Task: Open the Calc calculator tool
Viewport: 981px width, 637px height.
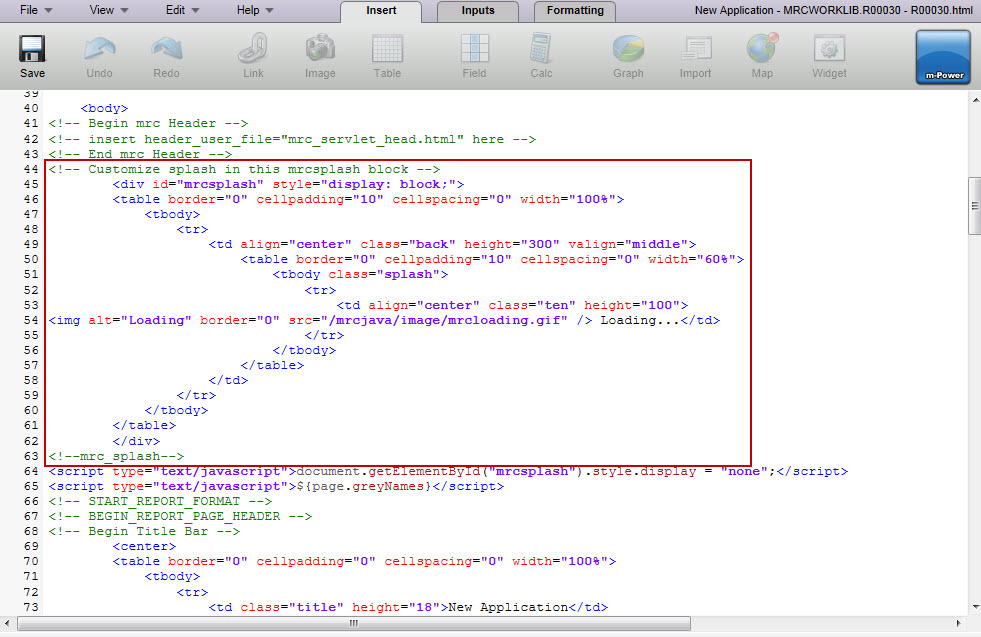Action: [x=541, y=49]
